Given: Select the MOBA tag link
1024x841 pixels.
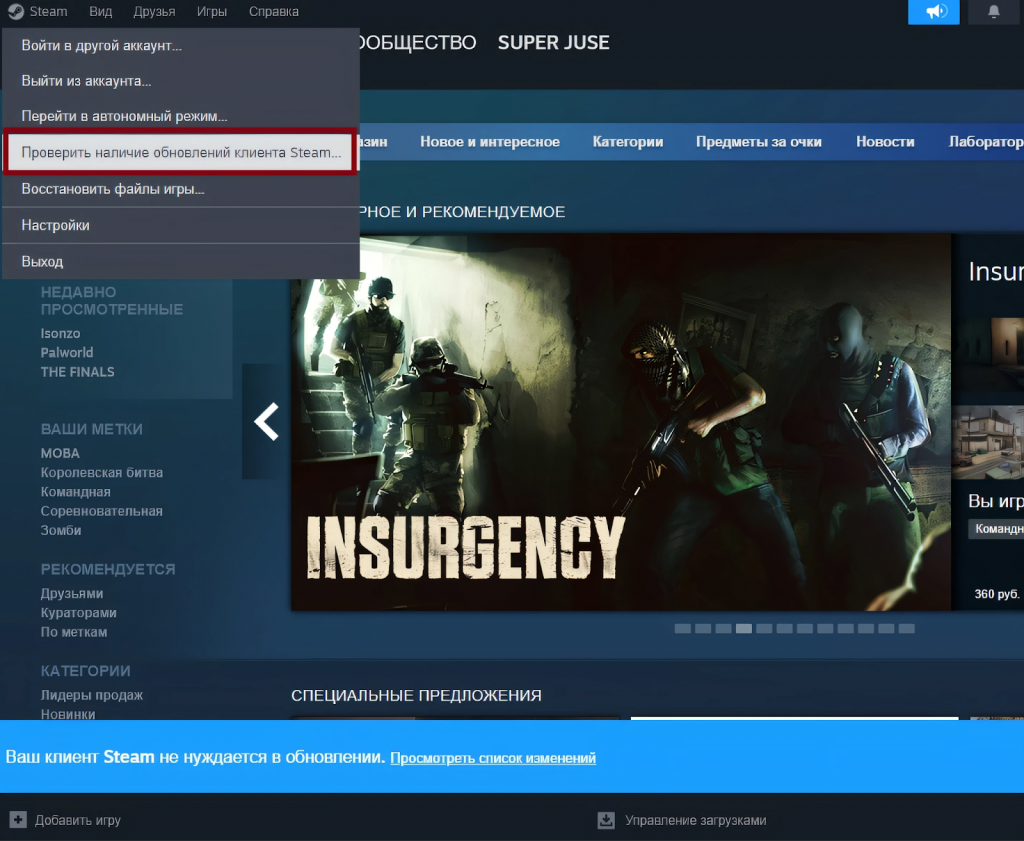Looking at the screenshot, I should point(60,453).
